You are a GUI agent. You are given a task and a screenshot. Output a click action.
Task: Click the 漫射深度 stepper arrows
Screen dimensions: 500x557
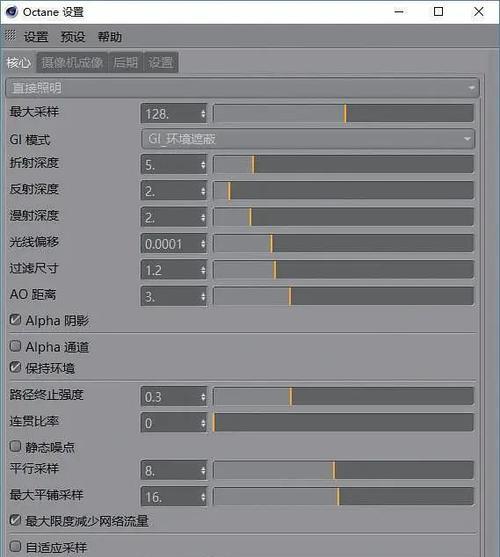(x=203, y=217)
